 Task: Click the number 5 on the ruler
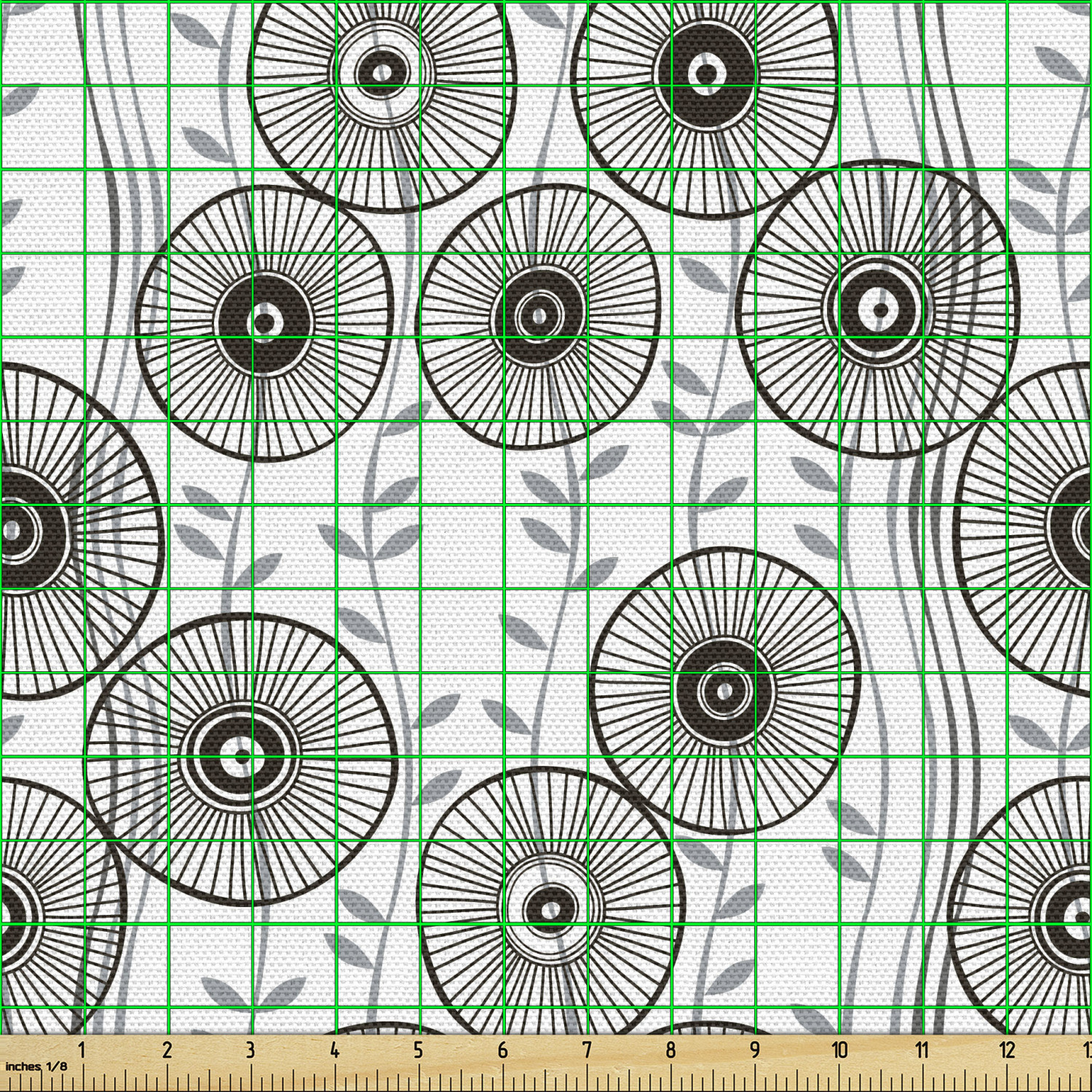click(x=419, y=1051)
